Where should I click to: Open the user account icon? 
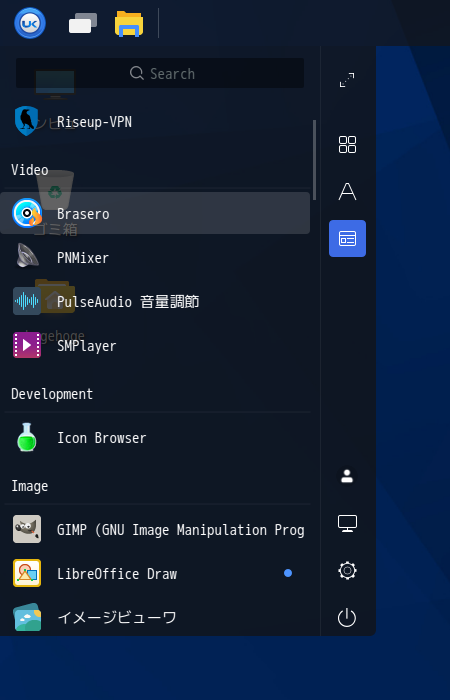point(347,476)
